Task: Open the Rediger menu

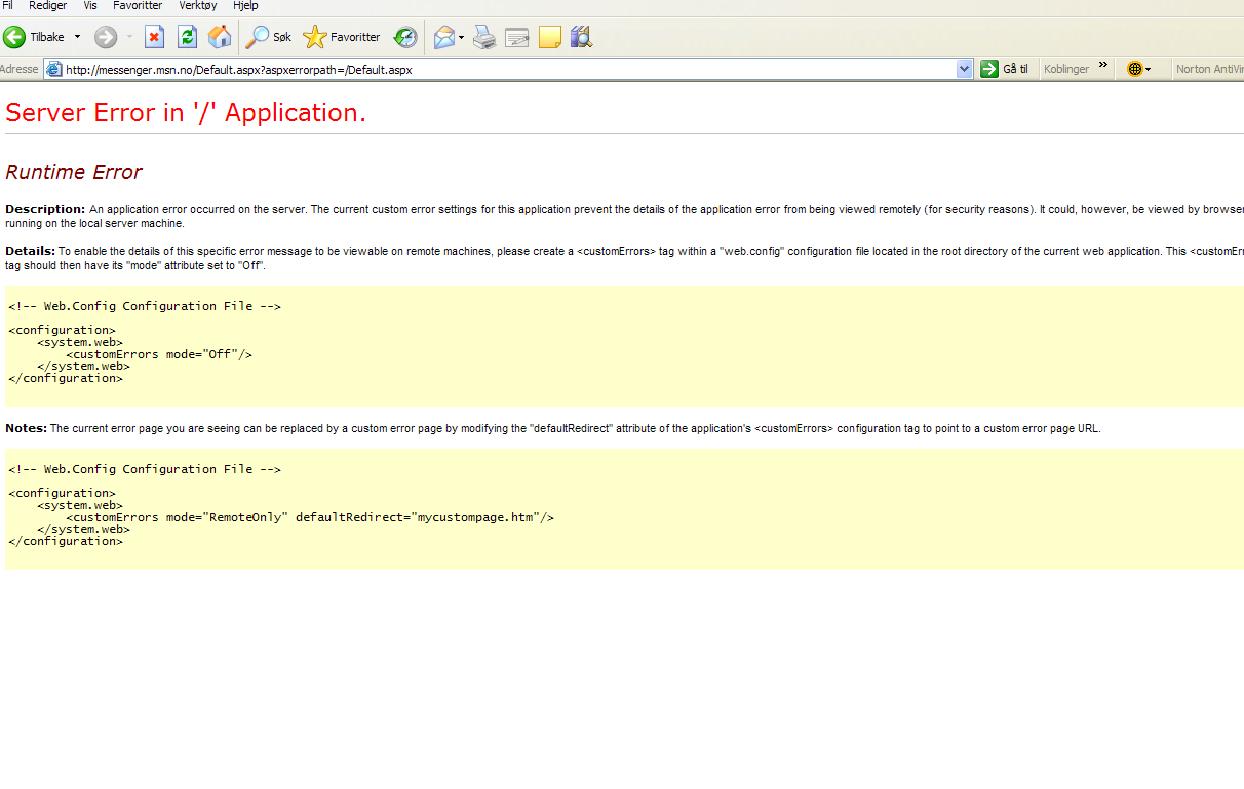Action: [48, 6]
